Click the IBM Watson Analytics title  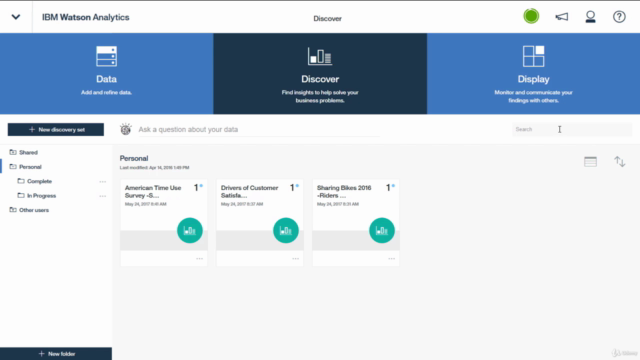point(85,17)
